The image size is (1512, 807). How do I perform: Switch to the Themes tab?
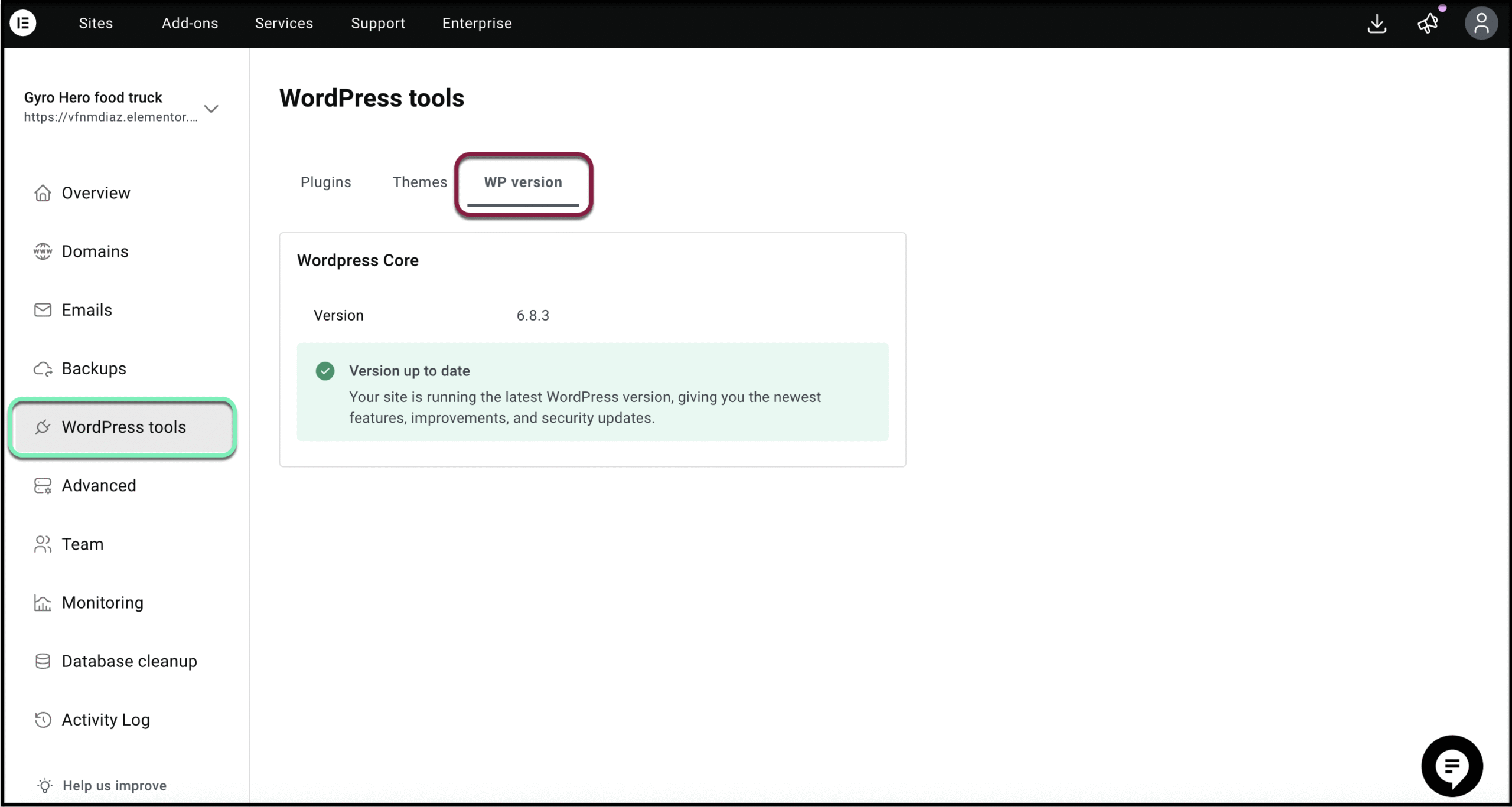(x=419, y=182)
